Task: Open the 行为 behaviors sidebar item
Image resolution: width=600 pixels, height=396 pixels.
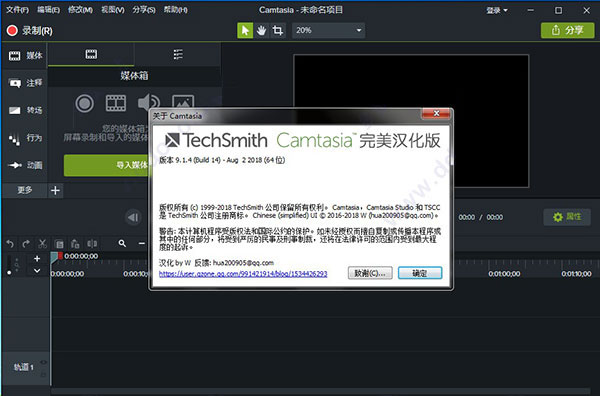Action: (x=26, y=138)
